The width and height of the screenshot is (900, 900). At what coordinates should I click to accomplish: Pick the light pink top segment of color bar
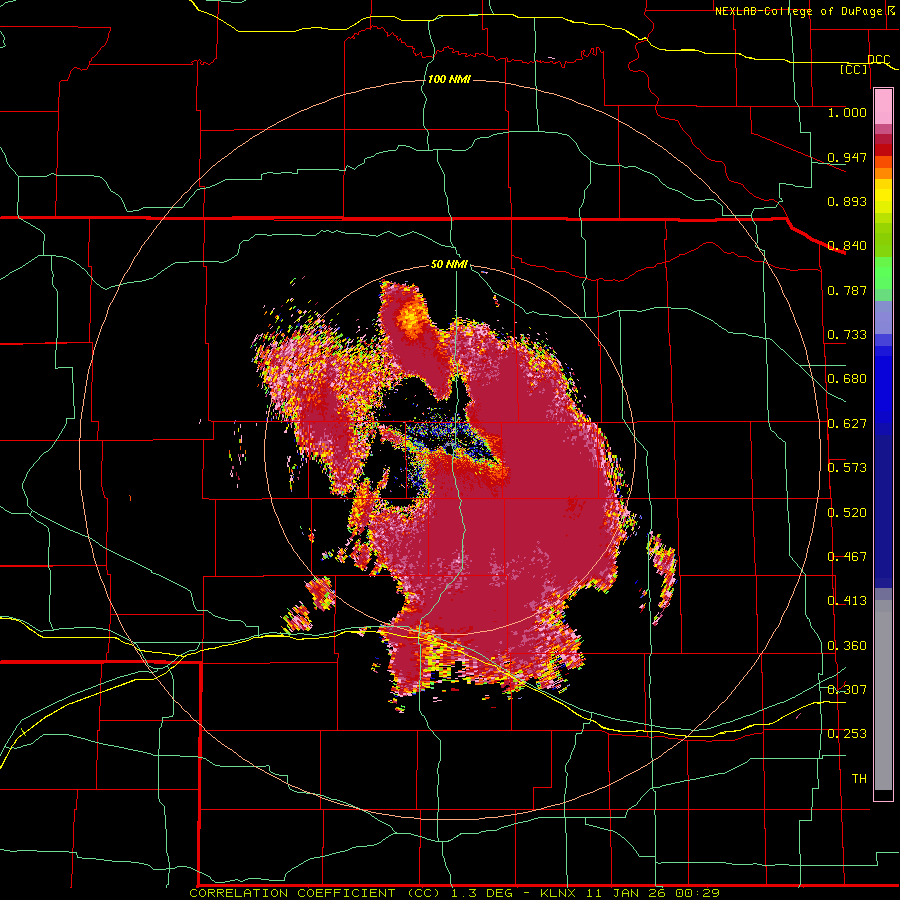(883, 107)
